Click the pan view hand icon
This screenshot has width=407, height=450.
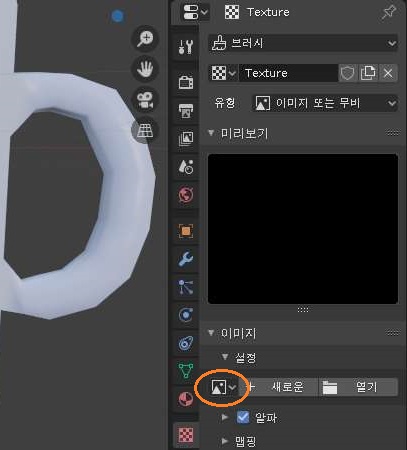pyautogui.click(x=145, y=69)
